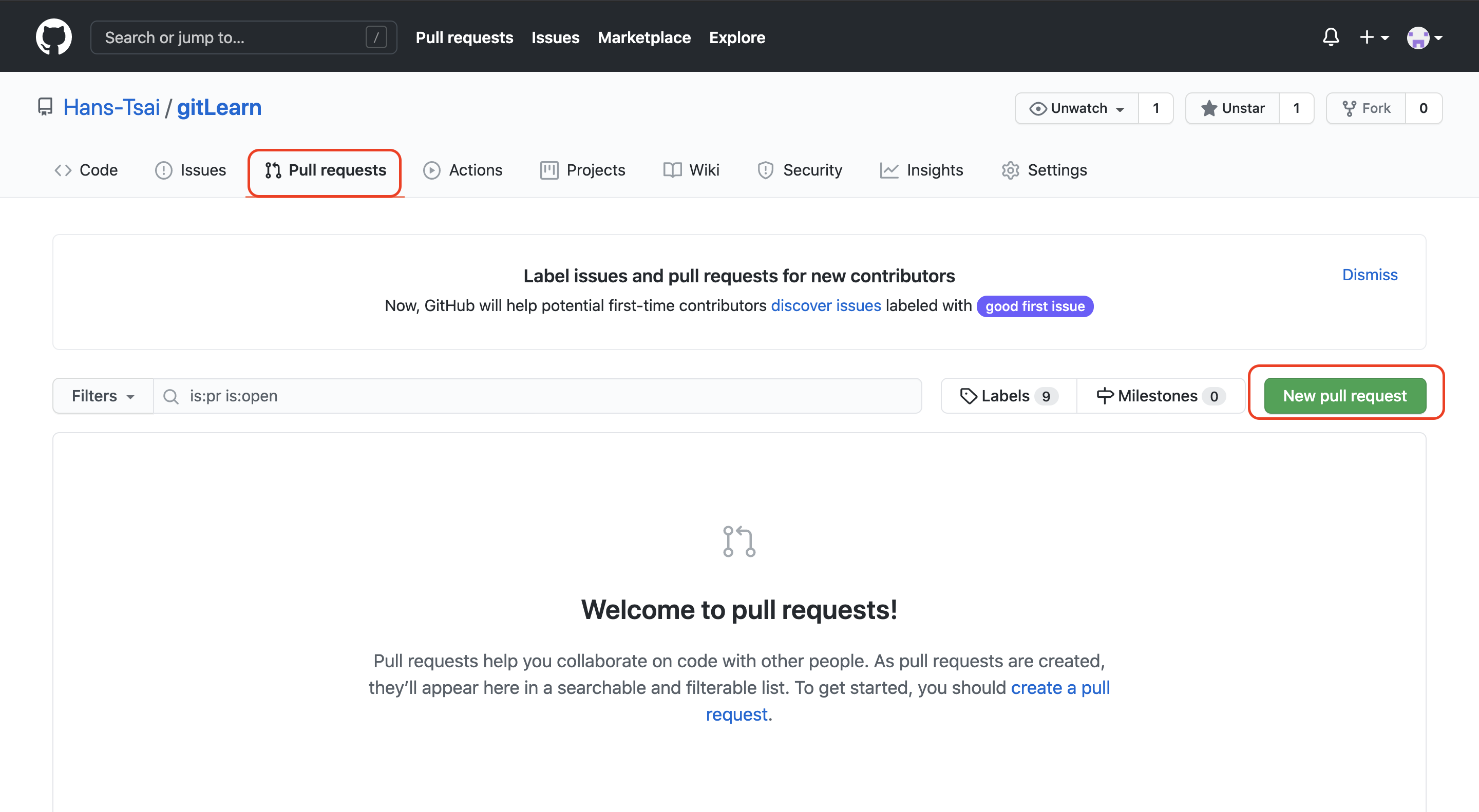
Task: Switch to the Security tab
Action: click(x=799, y=170)
